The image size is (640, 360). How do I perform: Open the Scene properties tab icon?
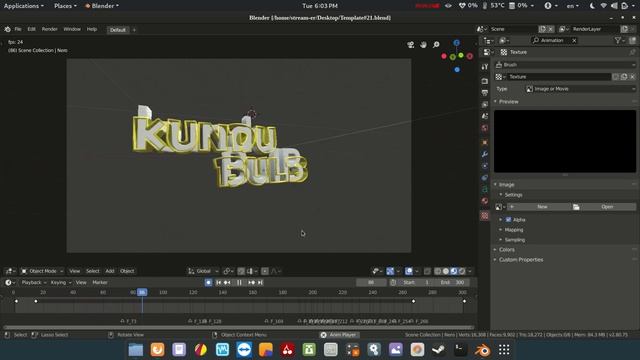pyautogui.click(x=484, y=116)
